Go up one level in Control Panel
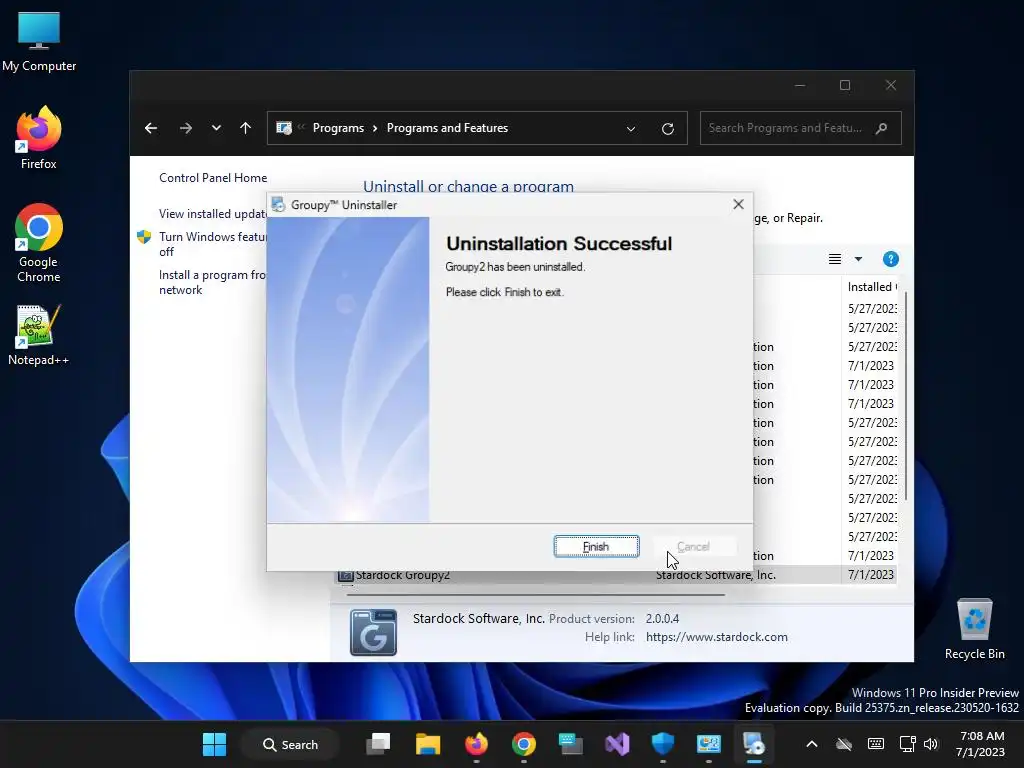This screenshot has height=768, width=1024. pyautogui.click(x=246, y=128)
